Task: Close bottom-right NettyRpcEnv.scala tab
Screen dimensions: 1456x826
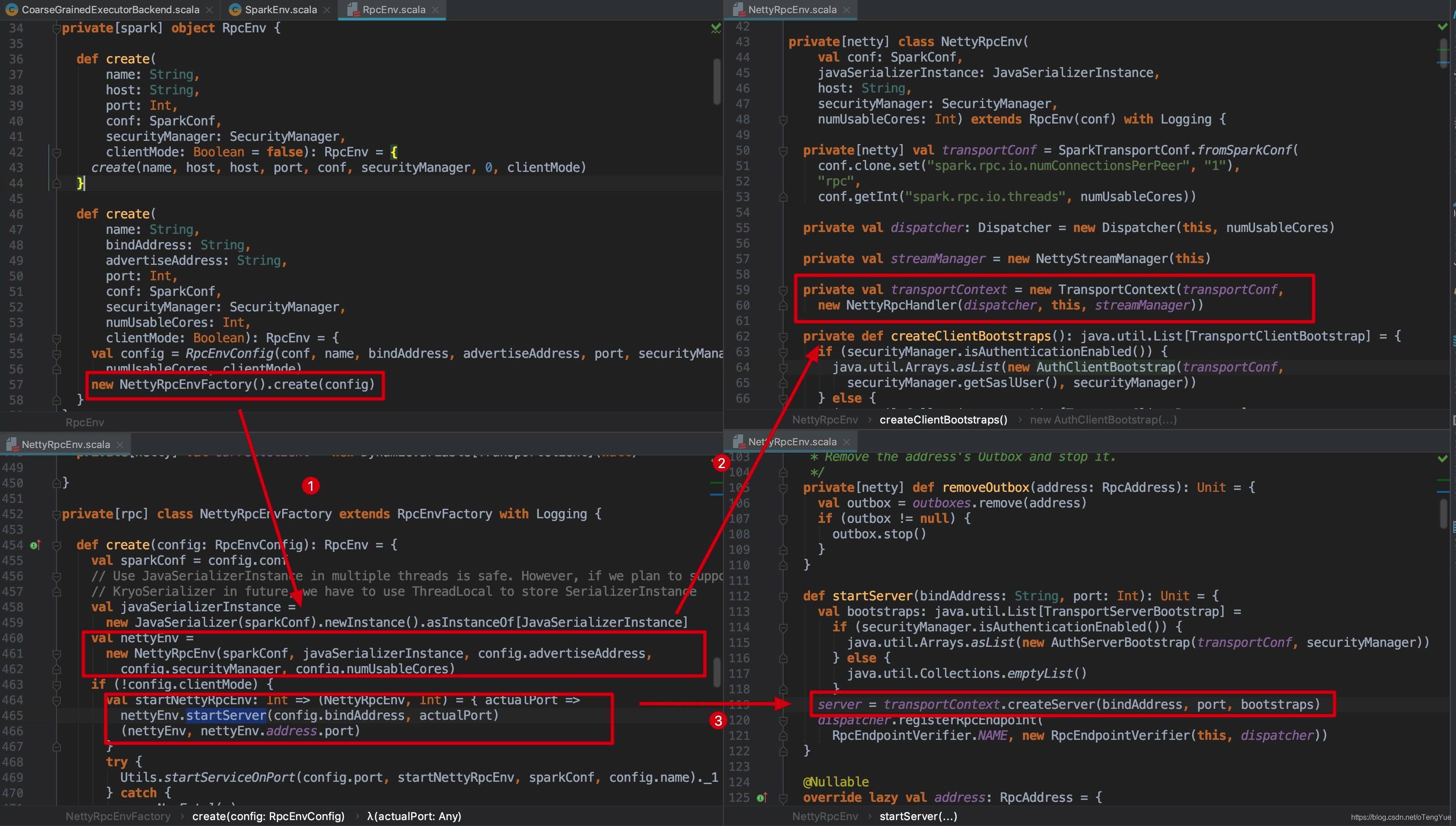Action: [x=846, y=442]
